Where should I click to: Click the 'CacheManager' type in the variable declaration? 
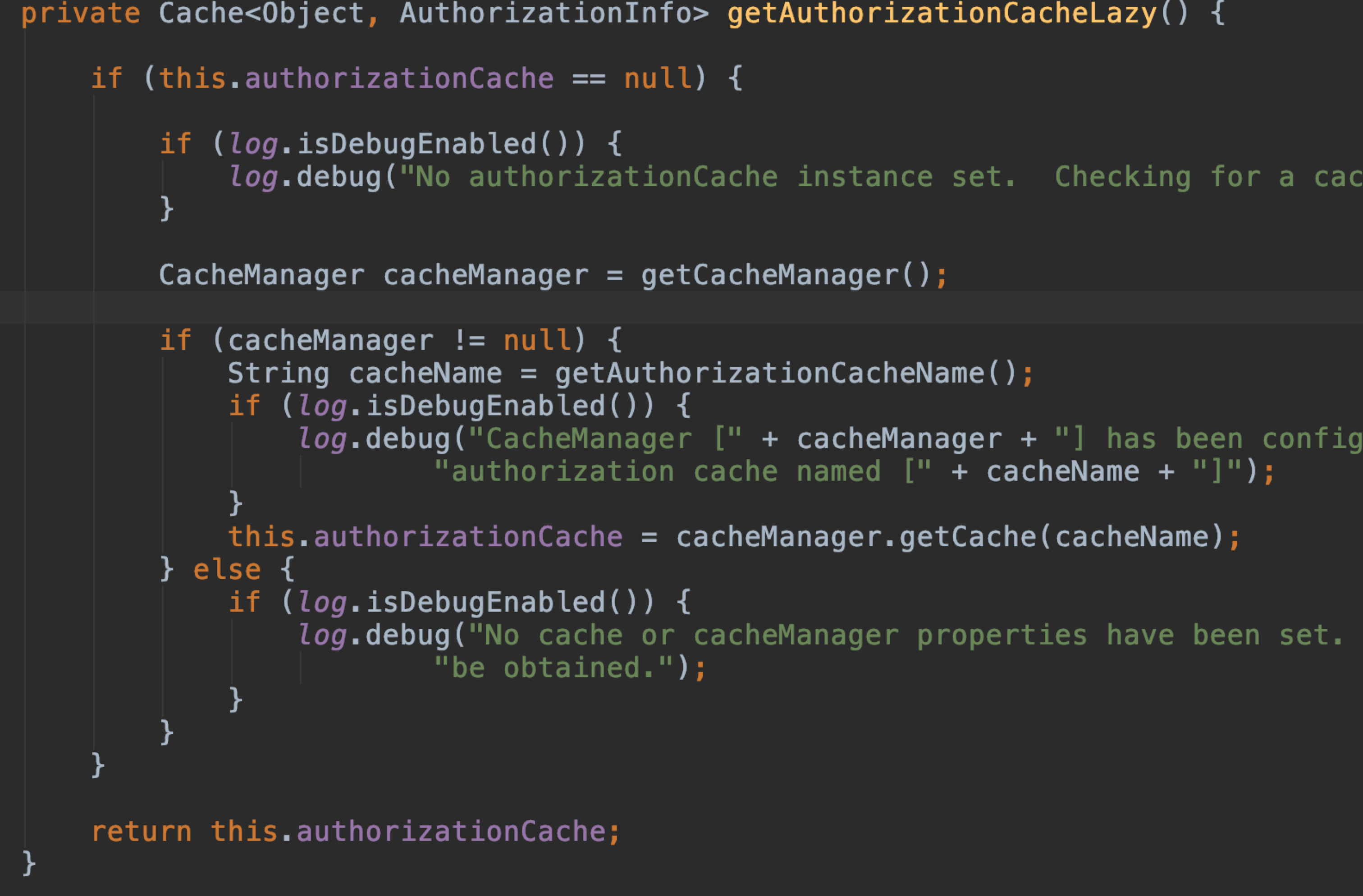262,275
